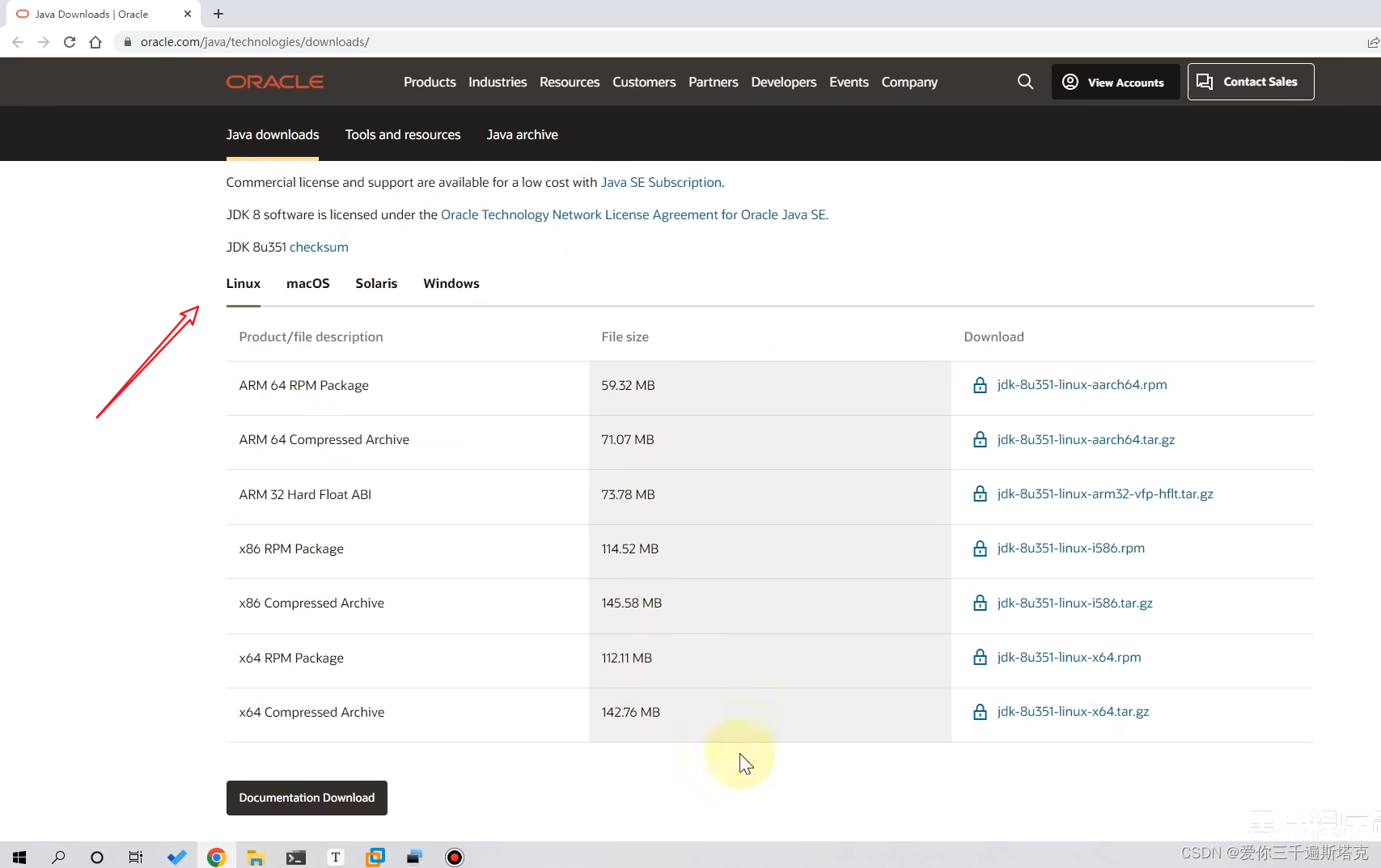Reload the page

(70, 42)
